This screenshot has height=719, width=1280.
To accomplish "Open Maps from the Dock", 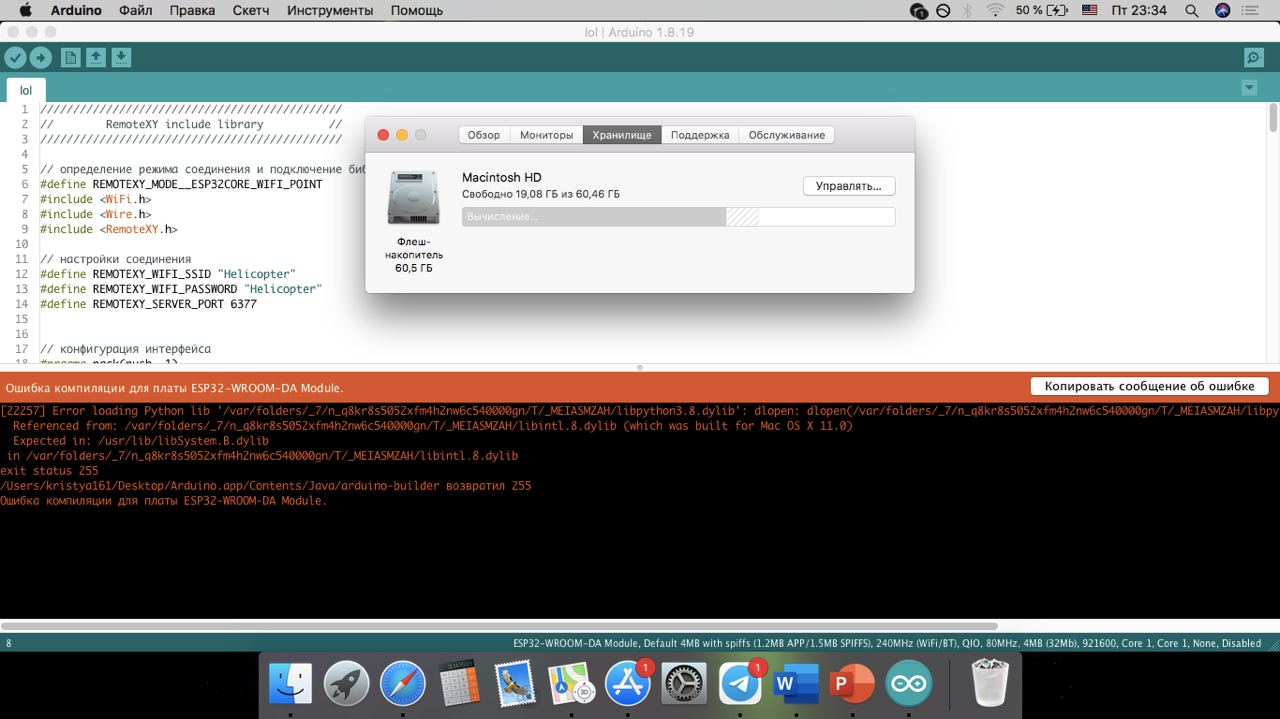I will click(572, 685).
